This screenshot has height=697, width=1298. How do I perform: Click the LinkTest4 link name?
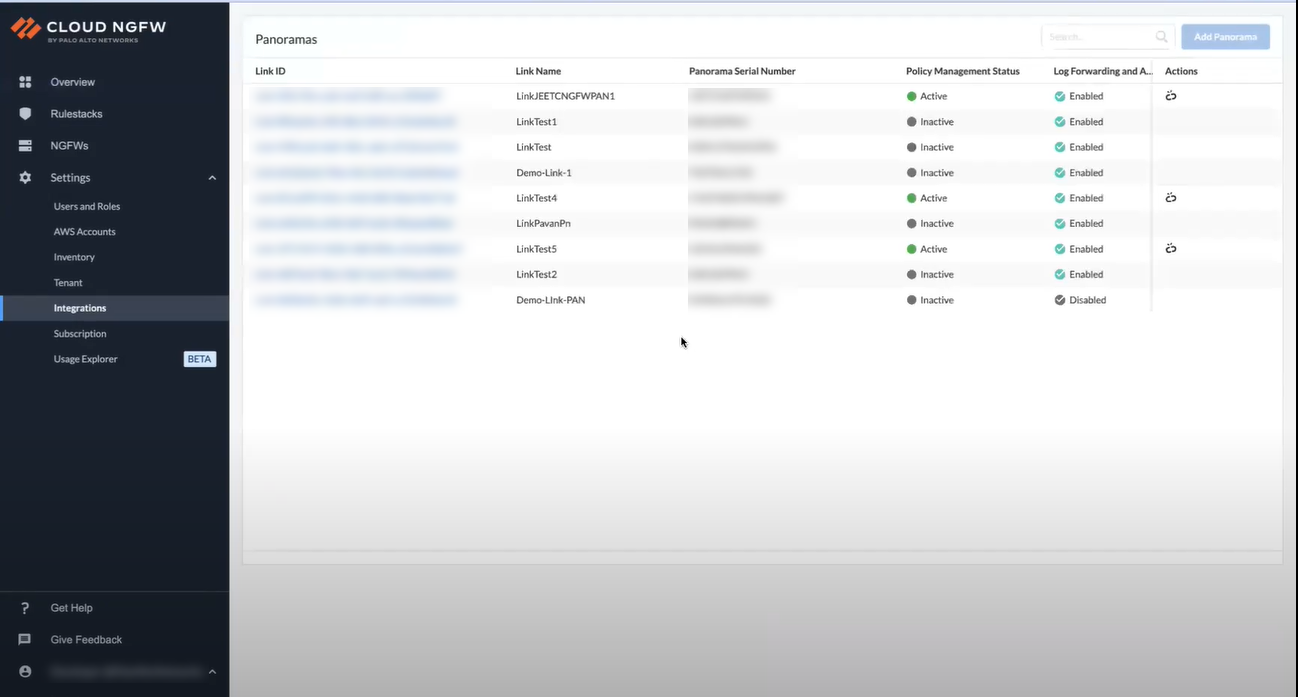[536, 198]
